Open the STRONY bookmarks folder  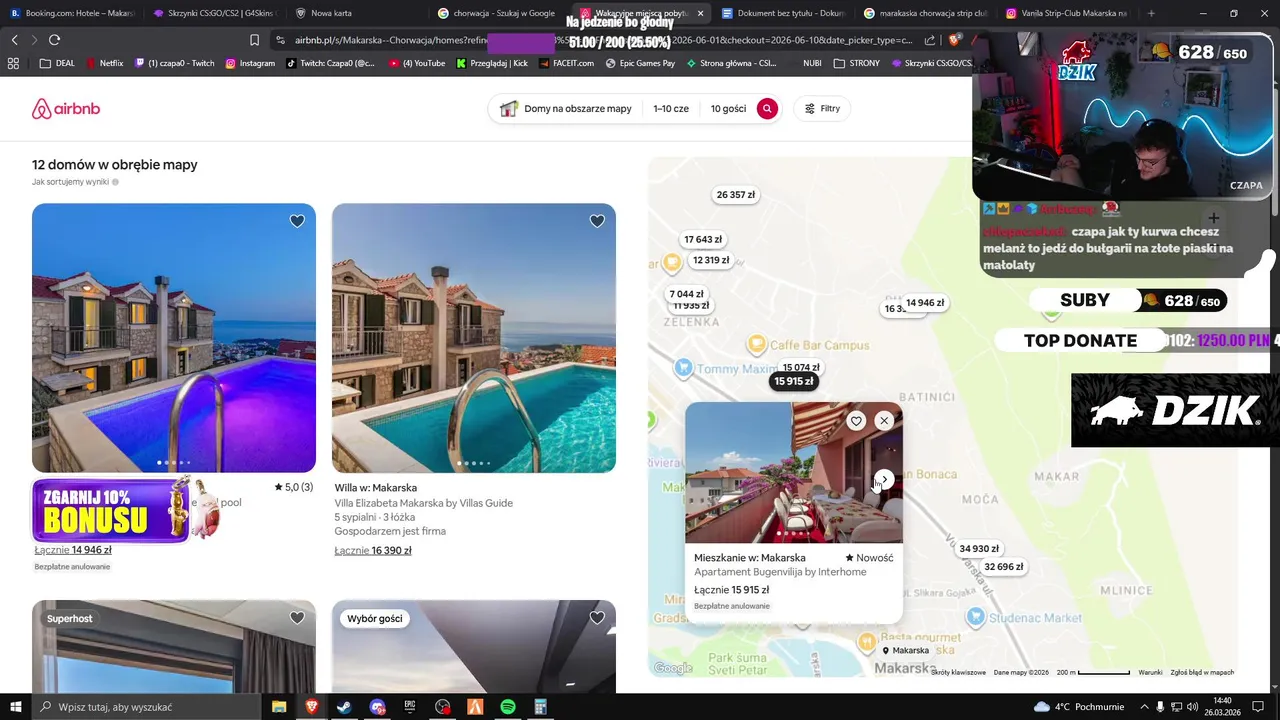[x=857, y=63]
